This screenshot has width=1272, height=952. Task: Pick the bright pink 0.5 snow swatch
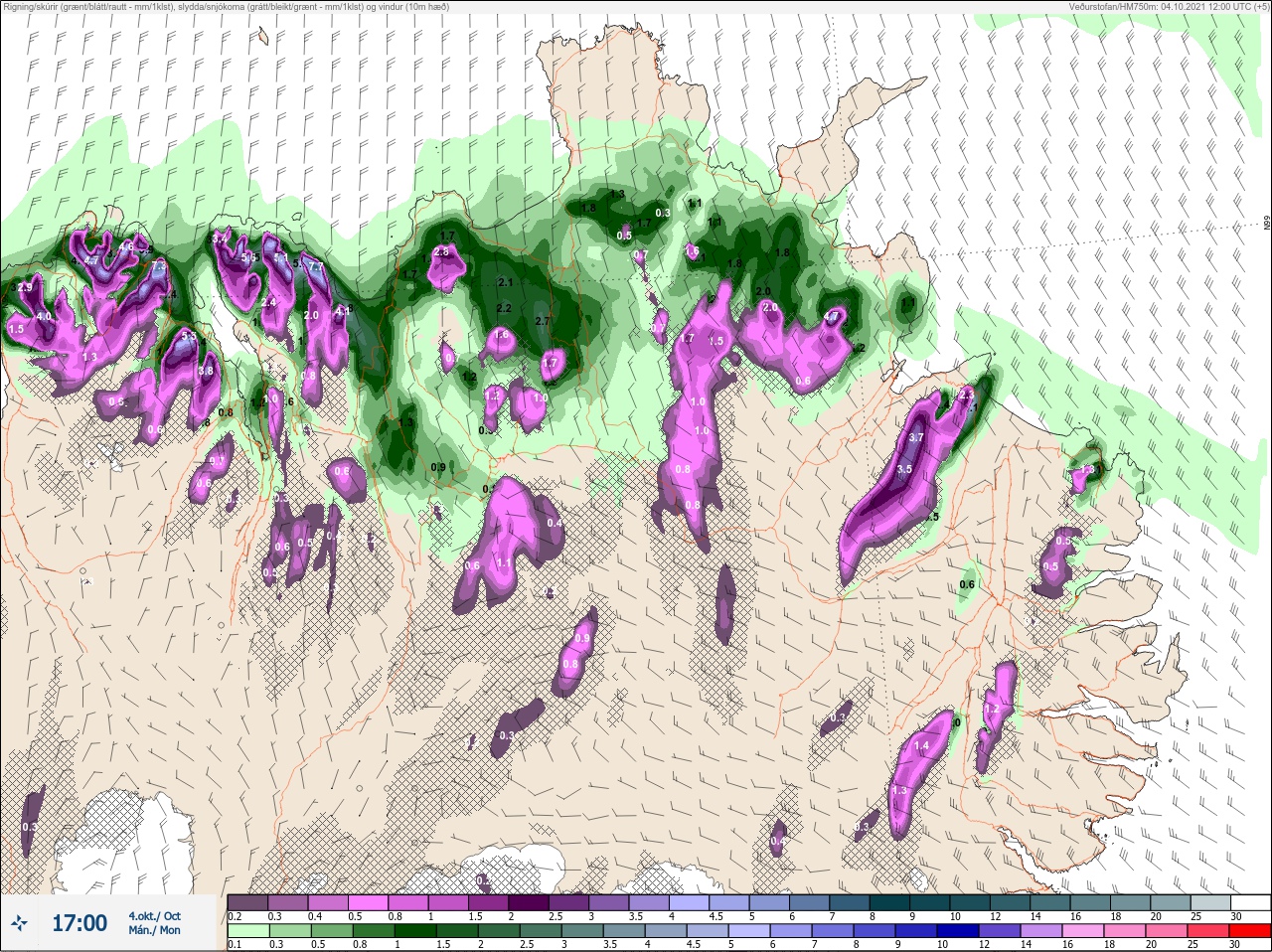click(x=368, y=903)
